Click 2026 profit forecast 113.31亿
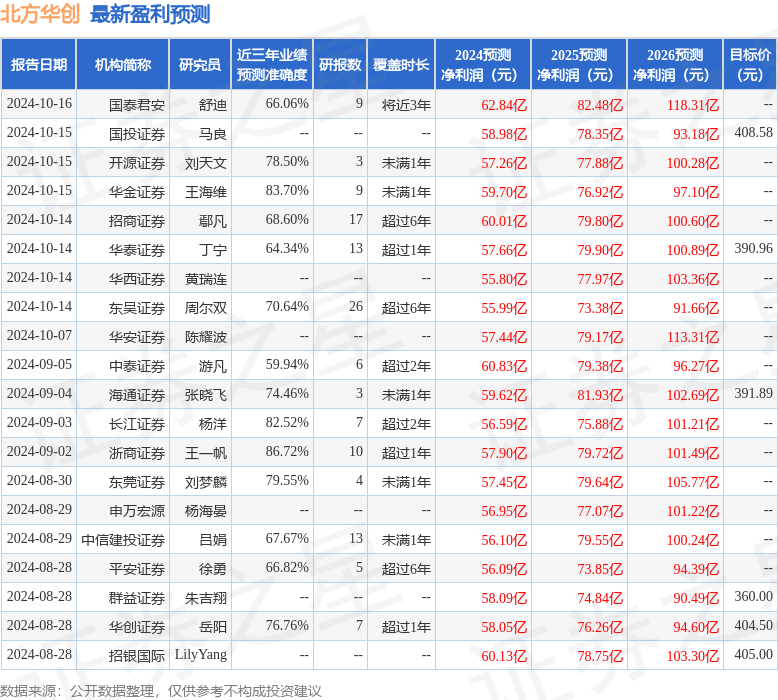The height and width of the screenshot is (700, 778). (693, 337)
